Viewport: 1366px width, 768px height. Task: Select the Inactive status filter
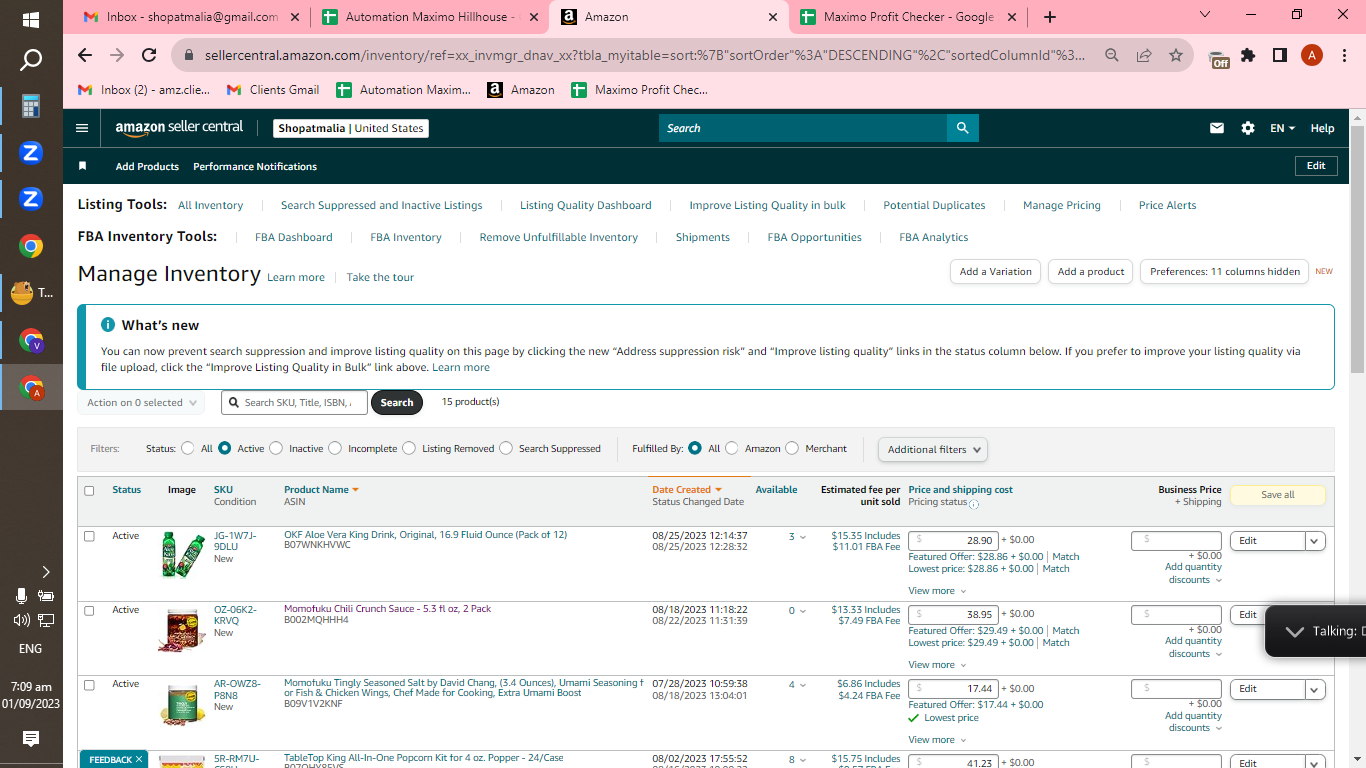click(276, 449)
